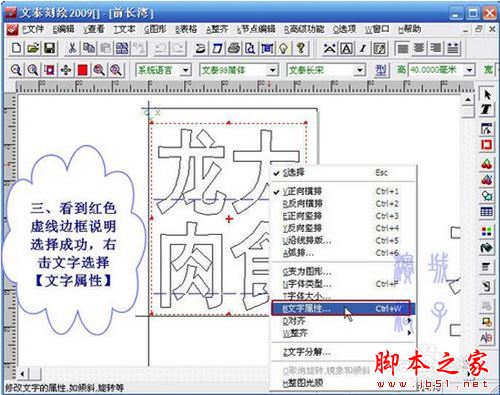Open the G图形 menu

click(x=155, y=29)
